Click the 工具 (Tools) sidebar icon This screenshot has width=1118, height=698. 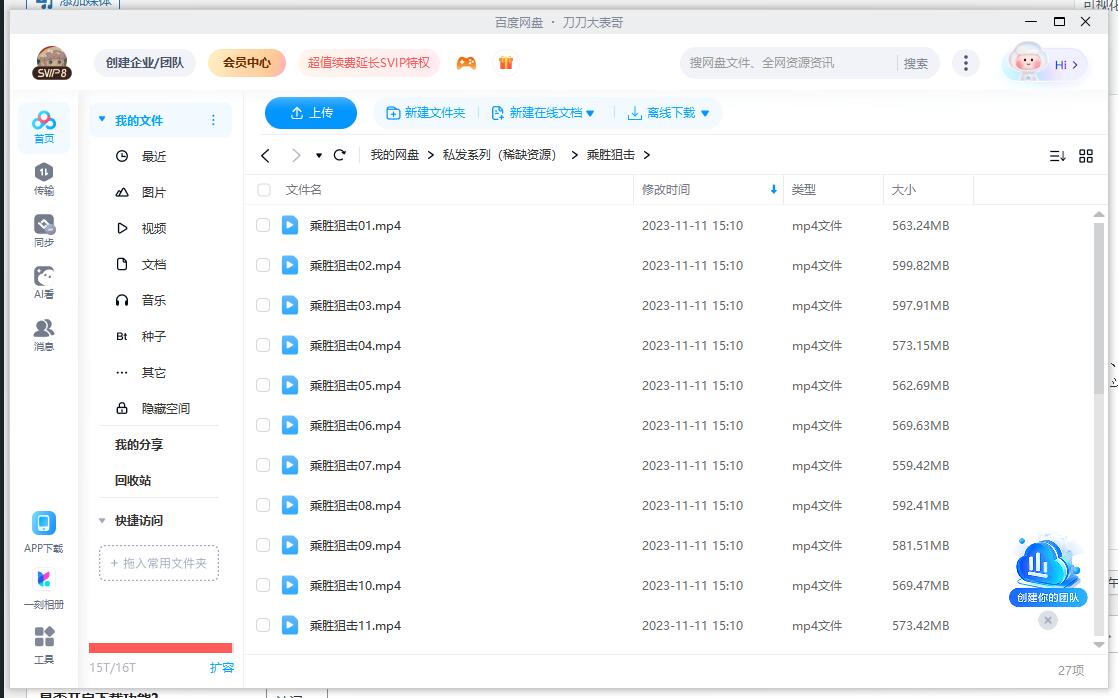pos(44,643)
